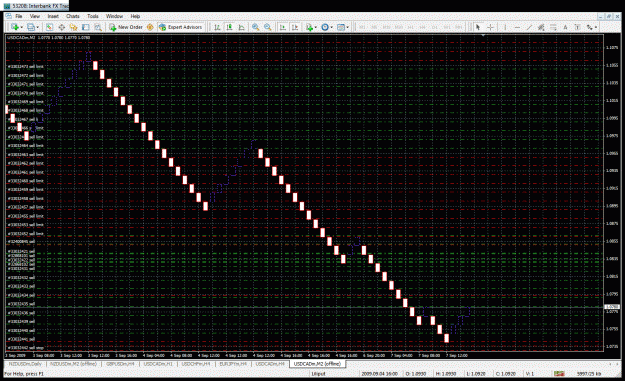Viewport: 625px width, 381px height.
Task: Click the current price label on price scale
Action: [611, 306]
